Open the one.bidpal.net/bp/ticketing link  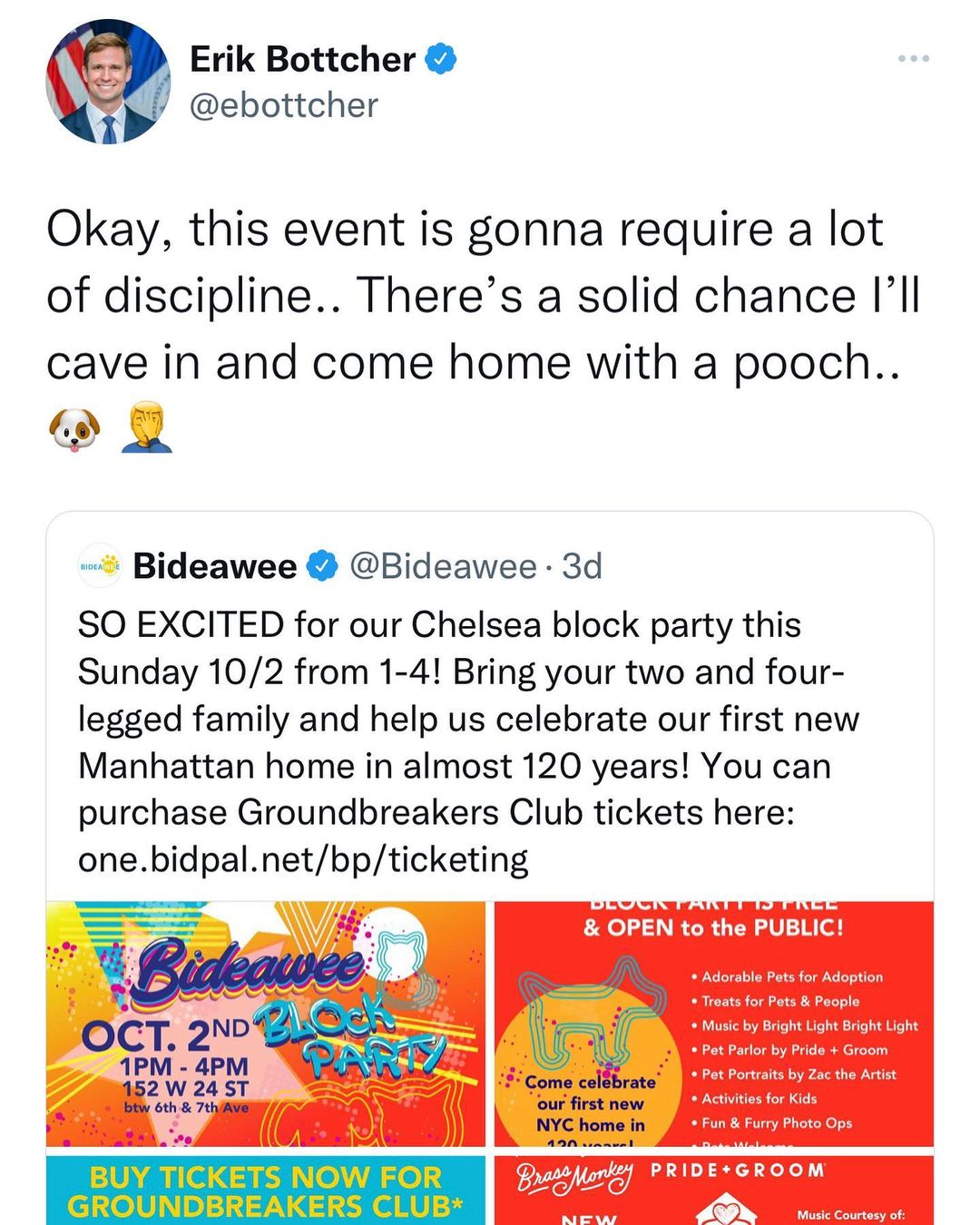point(303,859)
